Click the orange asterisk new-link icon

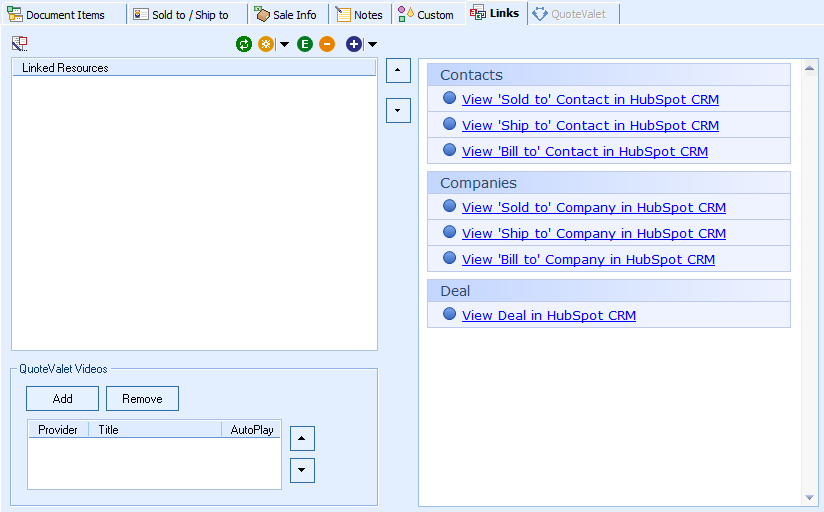click(266, 44)
